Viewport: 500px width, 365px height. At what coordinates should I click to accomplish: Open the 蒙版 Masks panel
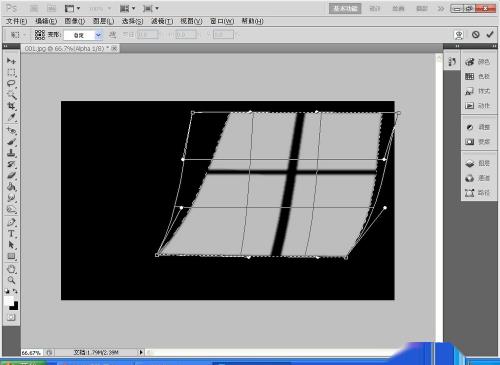coord(478,142)
